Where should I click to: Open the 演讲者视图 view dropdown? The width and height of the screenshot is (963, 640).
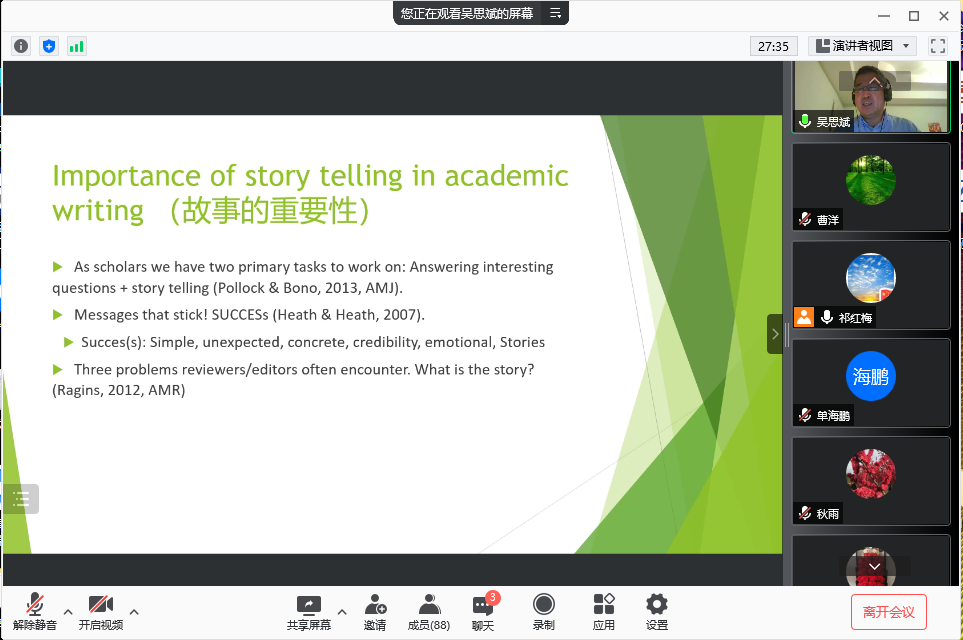(x=862, y=46)
